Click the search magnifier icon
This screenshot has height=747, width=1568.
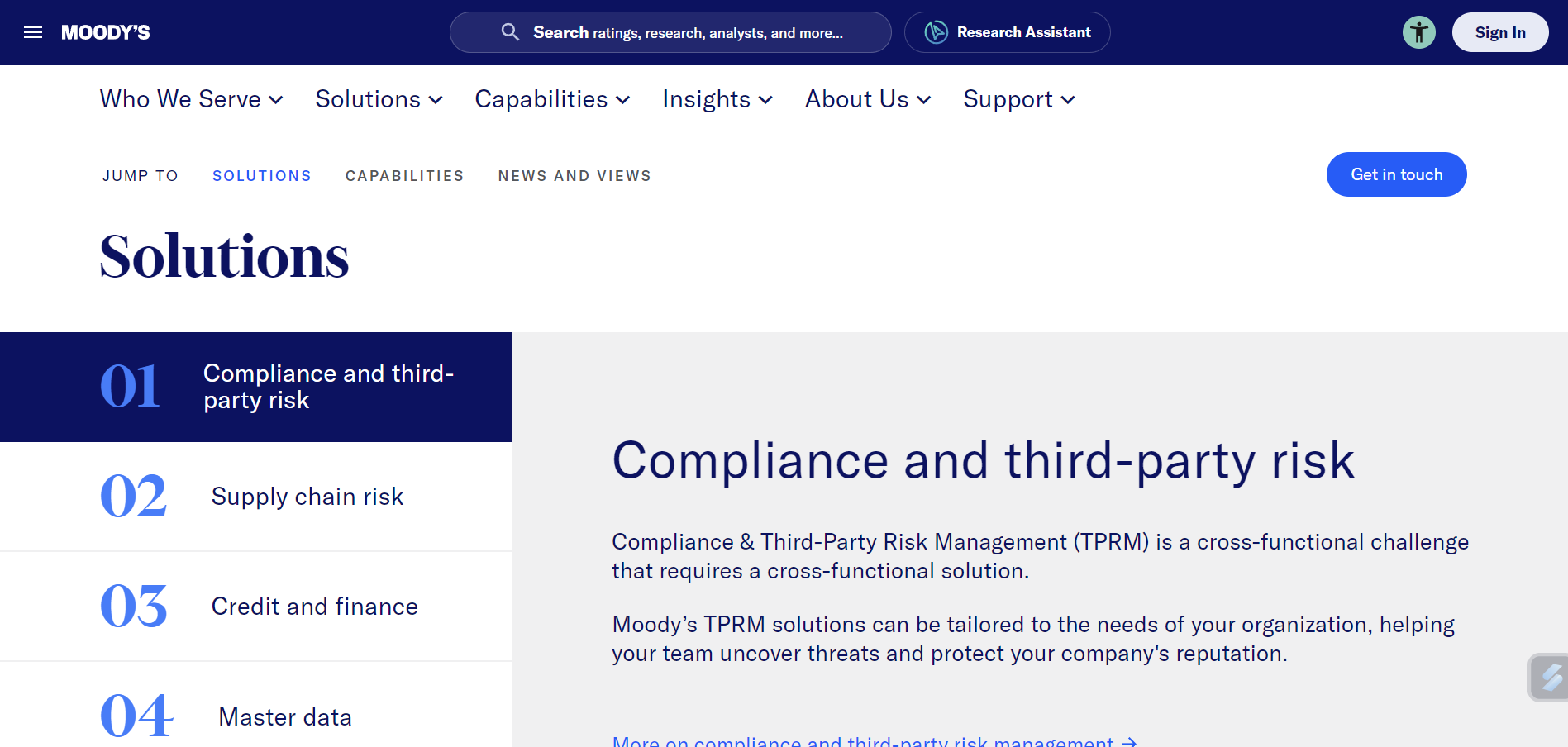tap(510, 32)
